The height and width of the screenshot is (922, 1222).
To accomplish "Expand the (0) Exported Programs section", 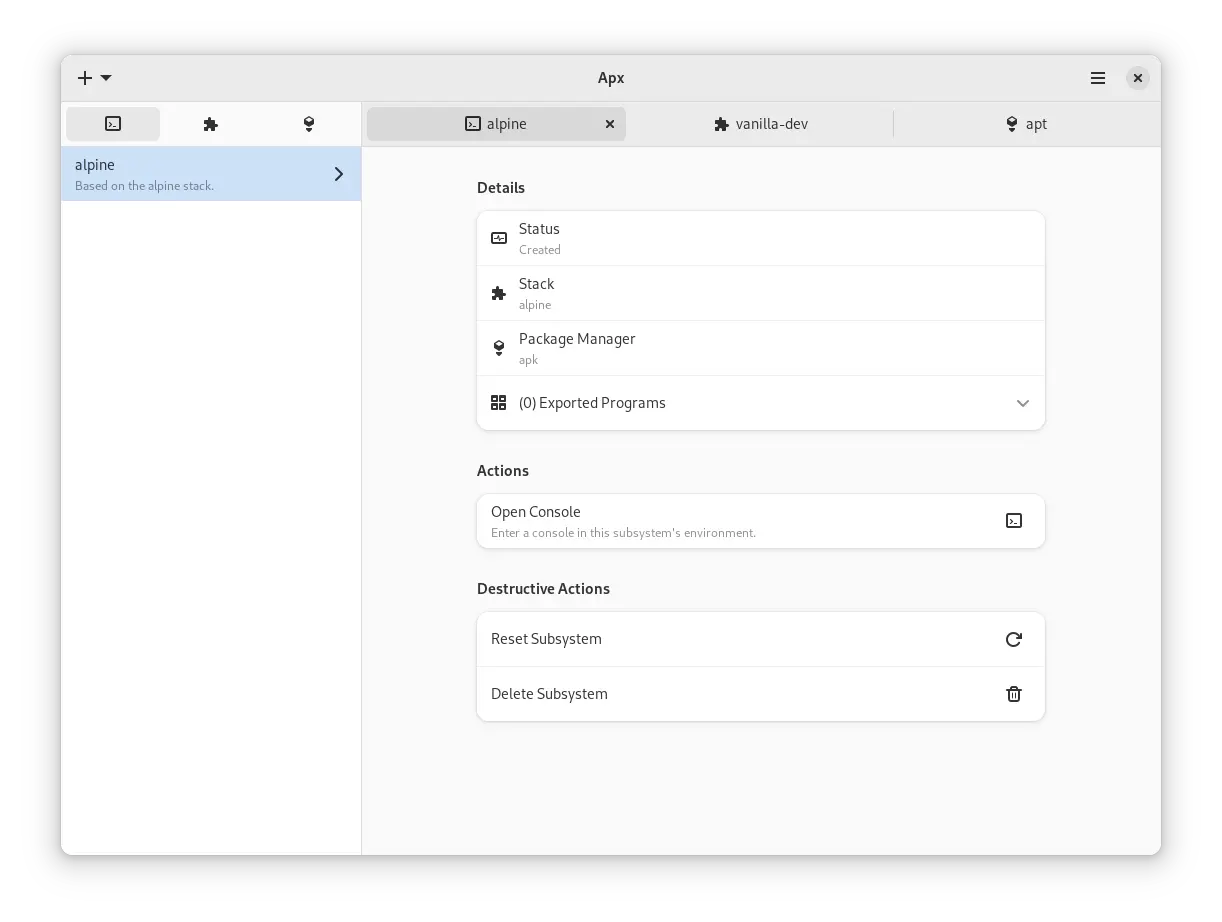I will 1022,403.
